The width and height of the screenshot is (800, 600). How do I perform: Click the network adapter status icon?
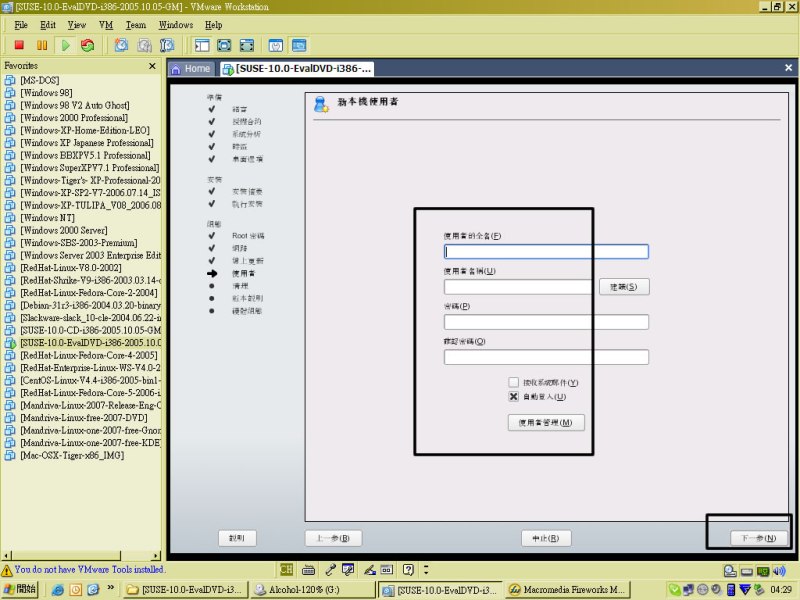(x=763, y=571)
